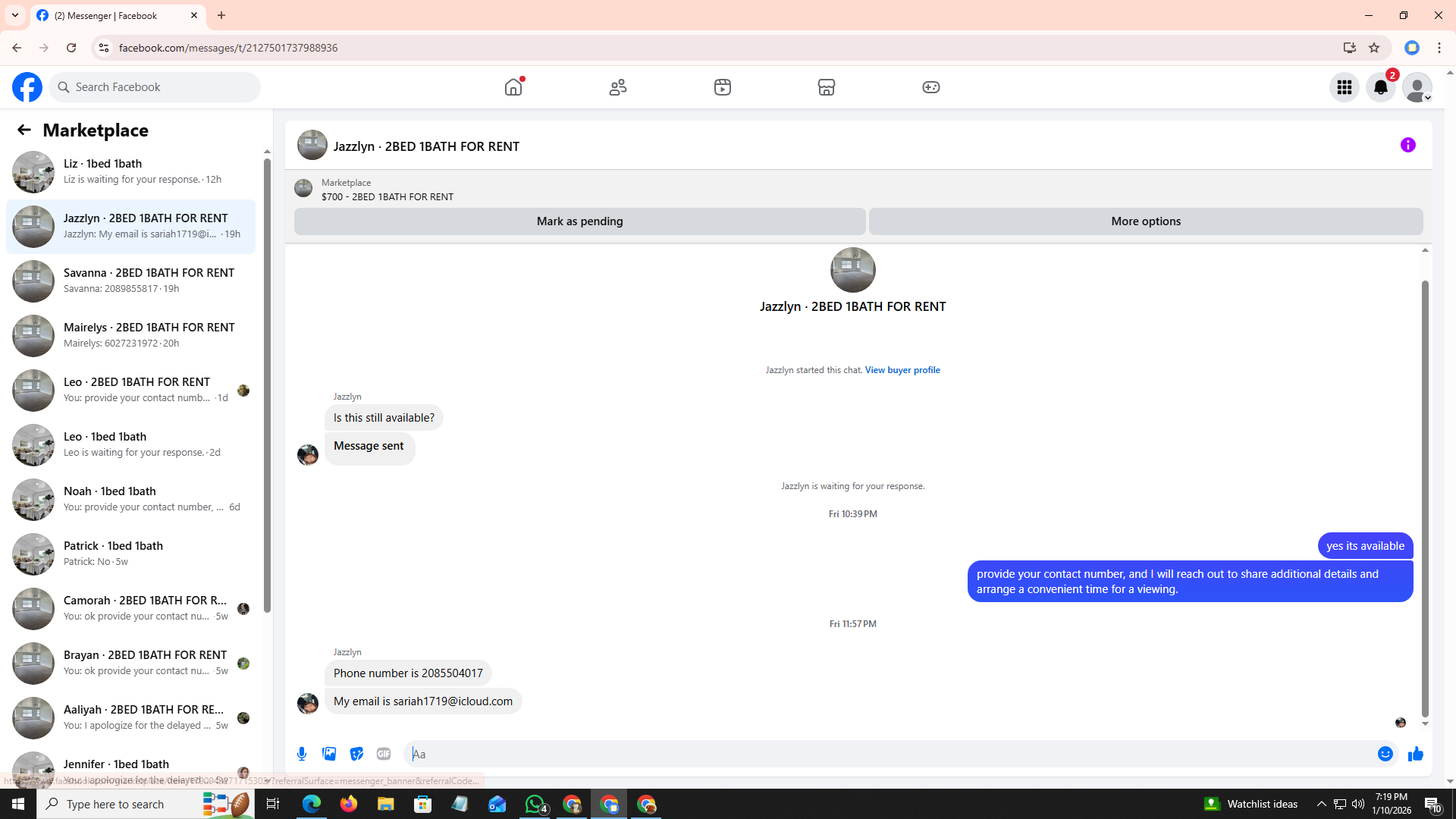1456x819 pixels.
Task: Expand the Chrome tab search dropdown
Action: pyautogui.click(x=15, y=15)
